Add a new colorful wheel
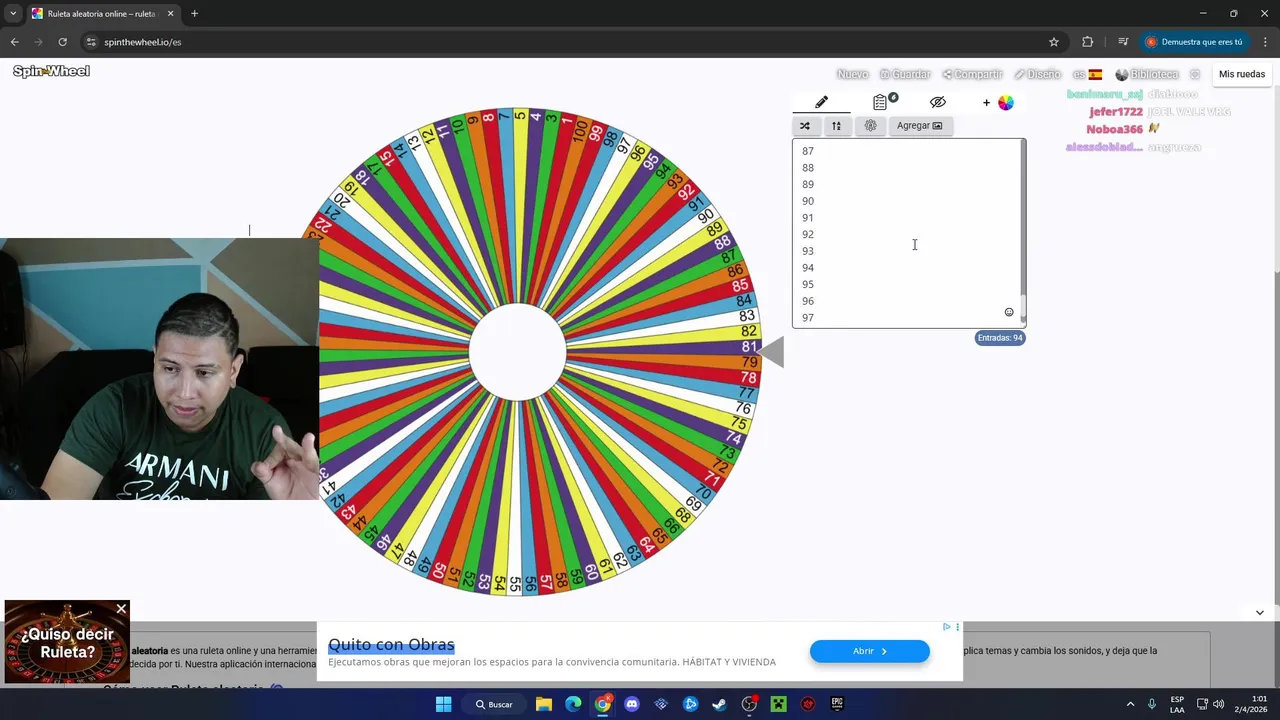1280x720 pixels. point(998,102)
